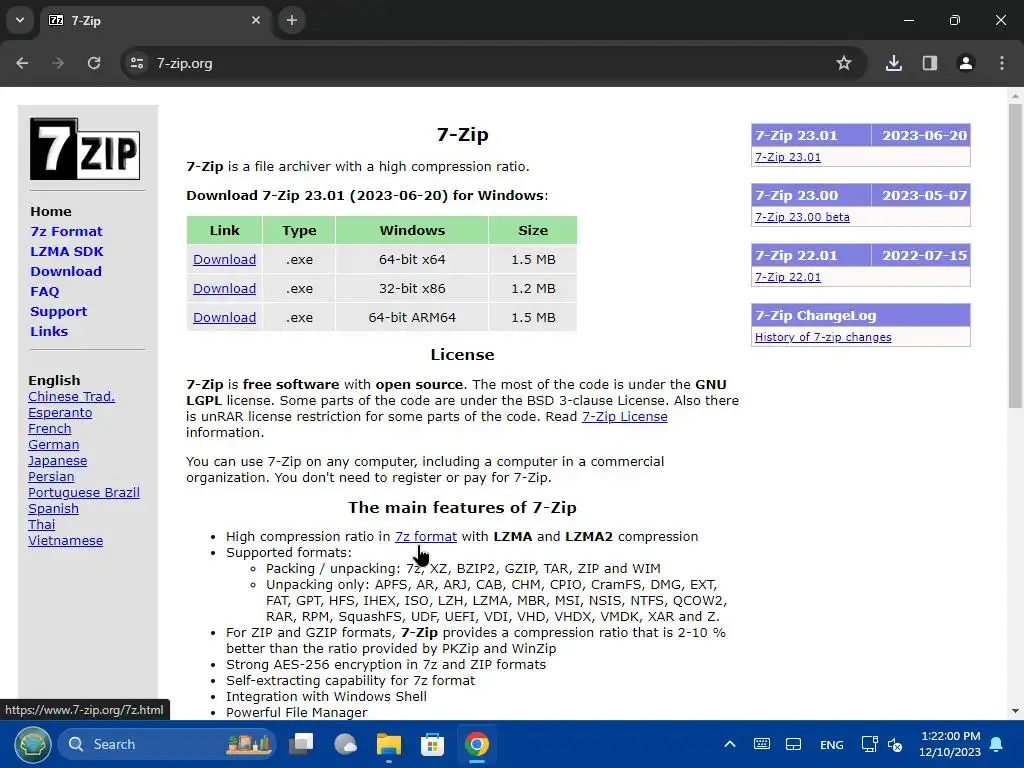Select the 7-Zip browser tab
1024x768 pixels.
pos(154,21)
